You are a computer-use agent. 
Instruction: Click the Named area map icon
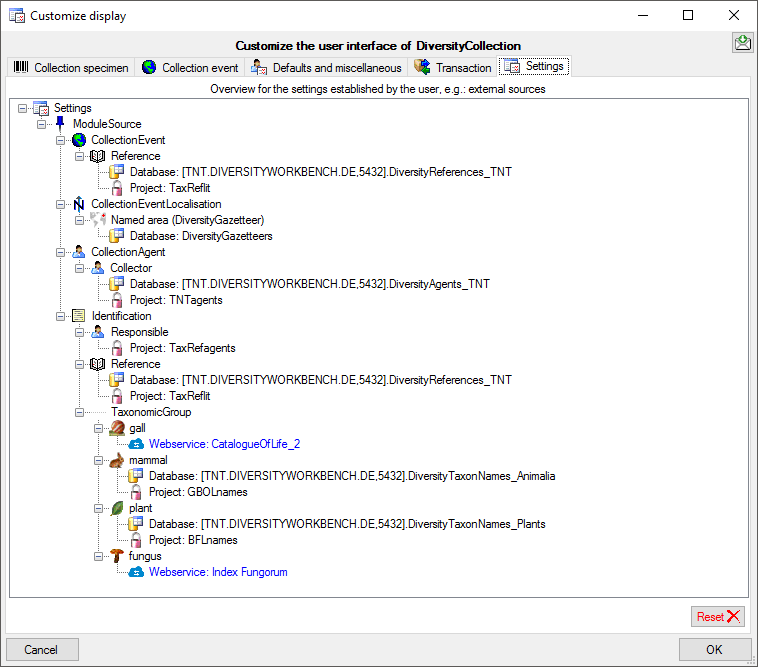pos(98,220)
